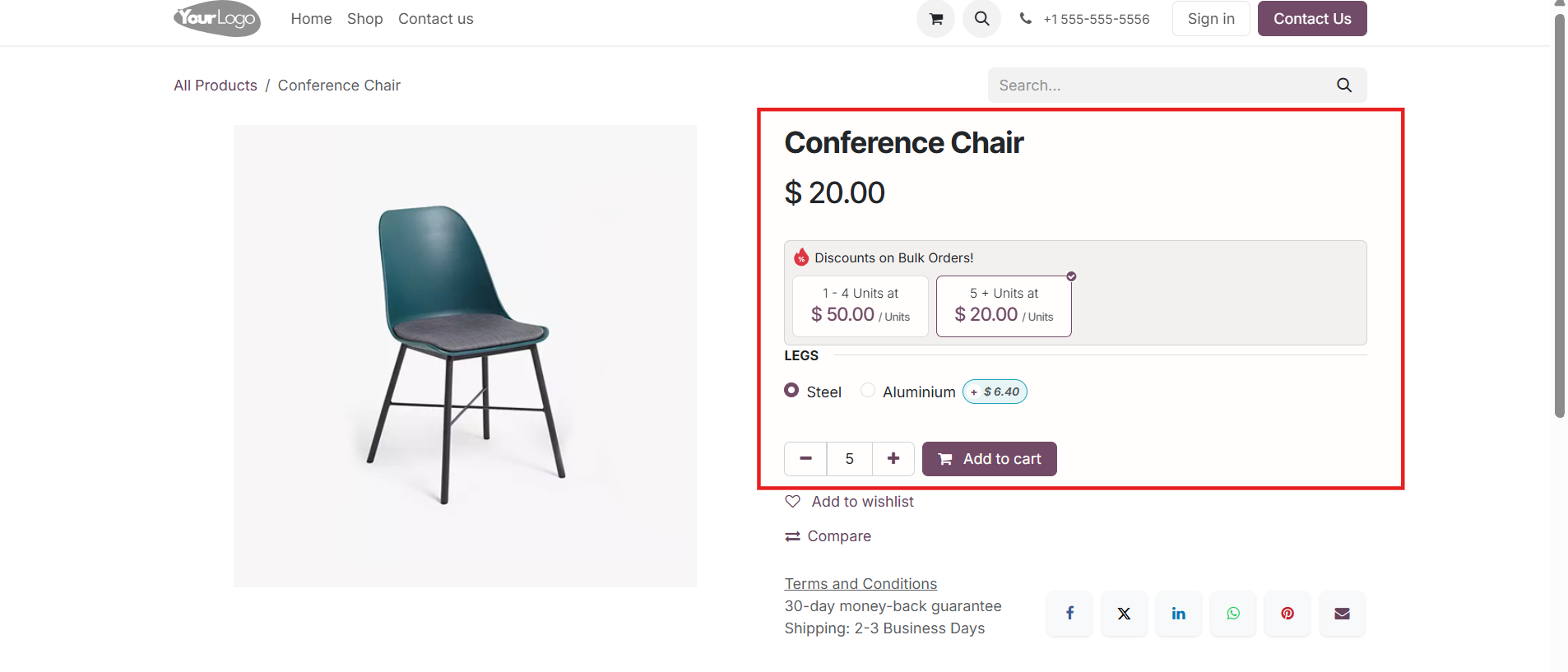Share product on Pinterest

[1287, 614]
